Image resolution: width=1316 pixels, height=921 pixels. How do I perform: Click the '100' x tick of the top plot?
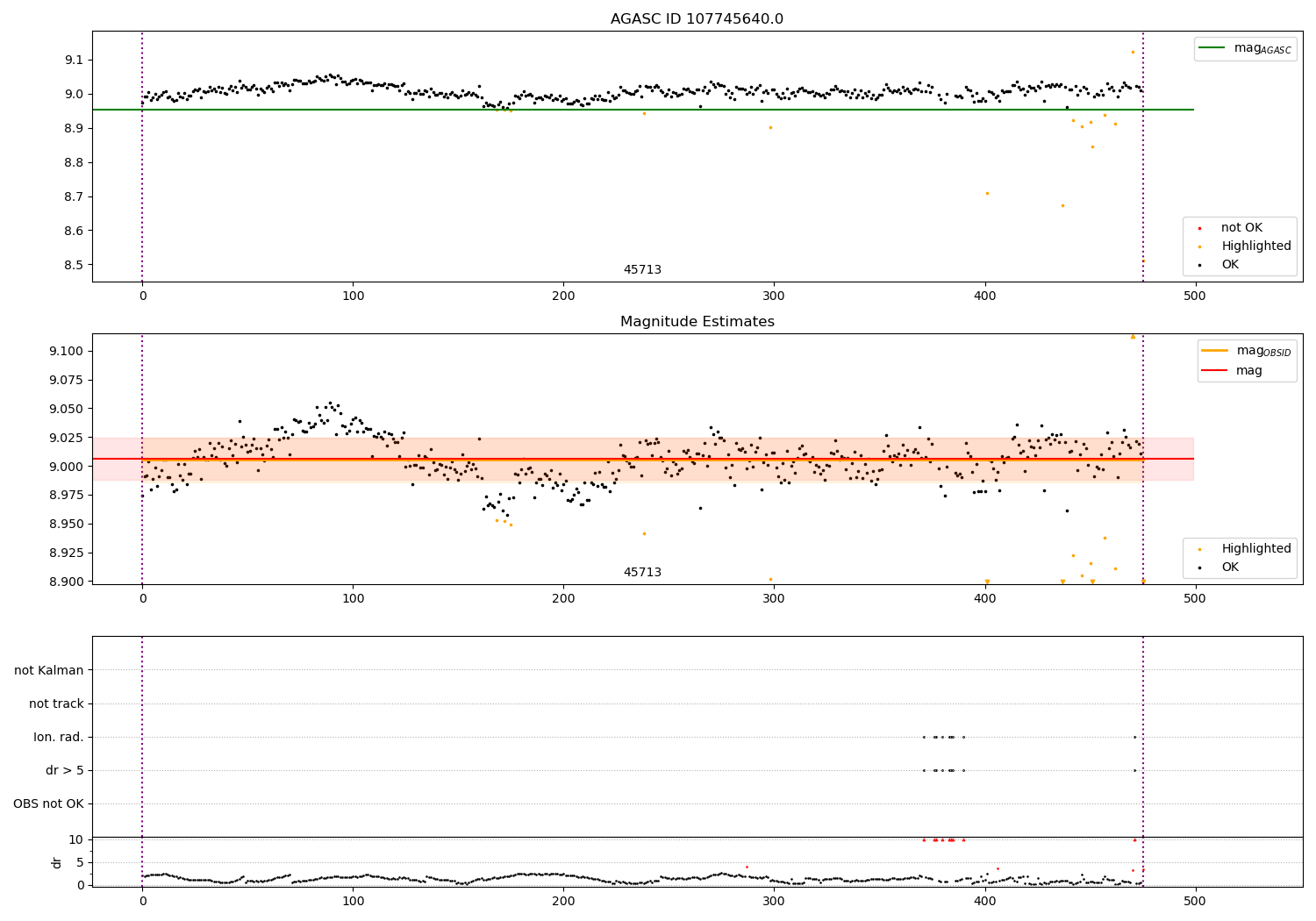point(353,296)
